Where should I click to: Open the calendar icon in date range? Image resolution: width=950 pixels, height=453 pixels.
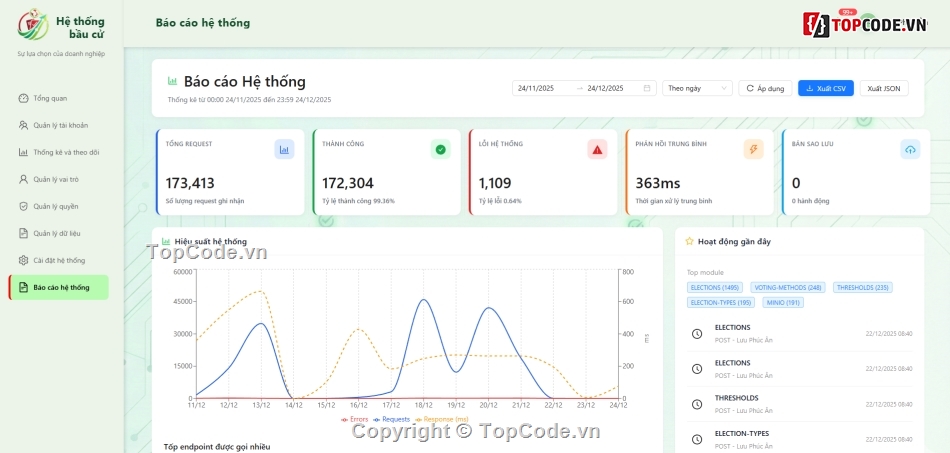click(646, 88)
